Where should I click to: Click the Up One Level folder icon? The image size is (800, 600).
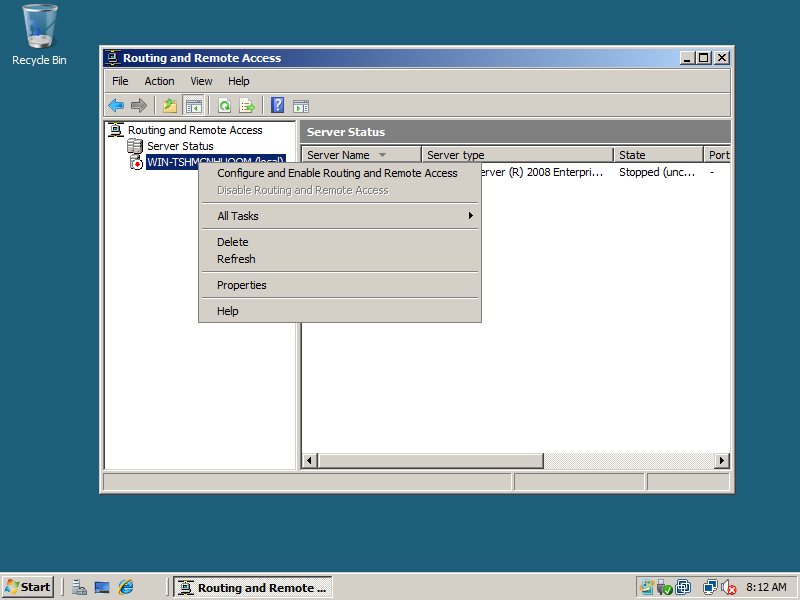coord(170,106)
